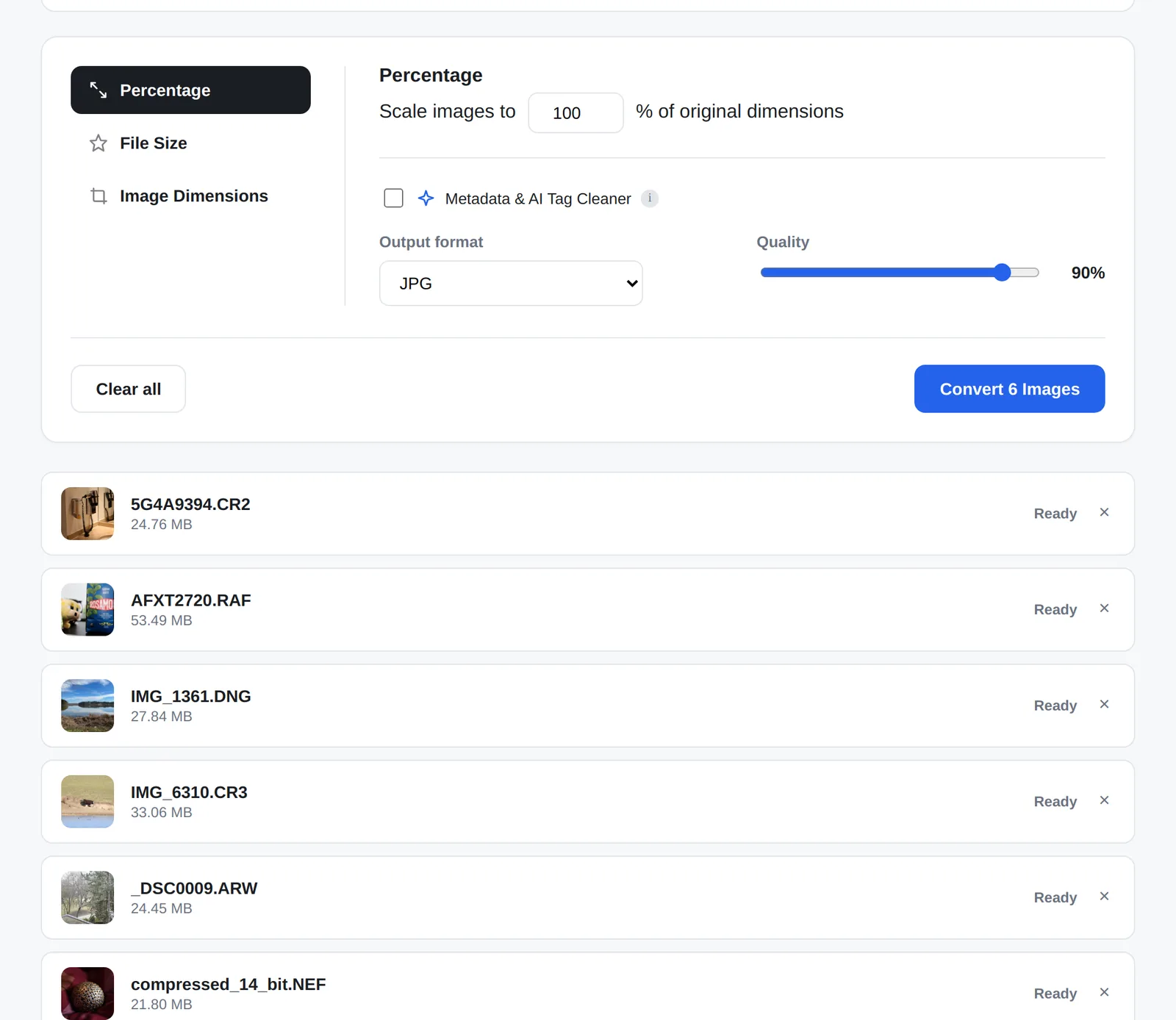The image size is (1176, 1020).
Task: Click Convert 6 Images button
Action: [1009, 389]
